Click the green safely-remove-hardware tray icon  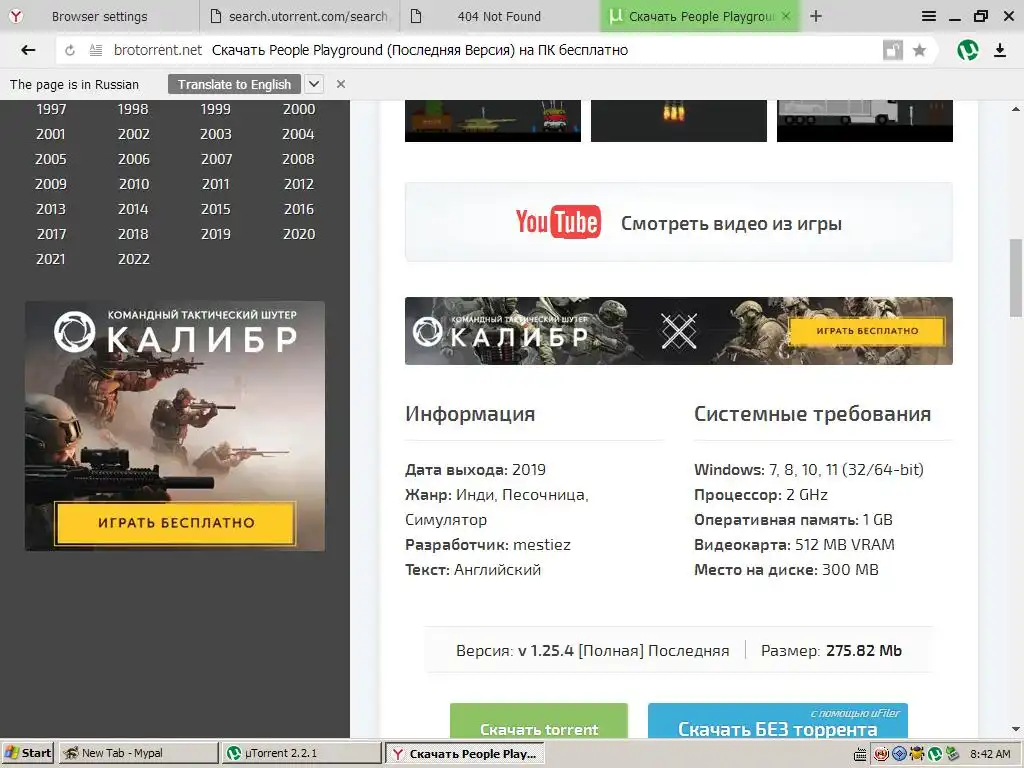pyautogui.click(x=952, y=754)
